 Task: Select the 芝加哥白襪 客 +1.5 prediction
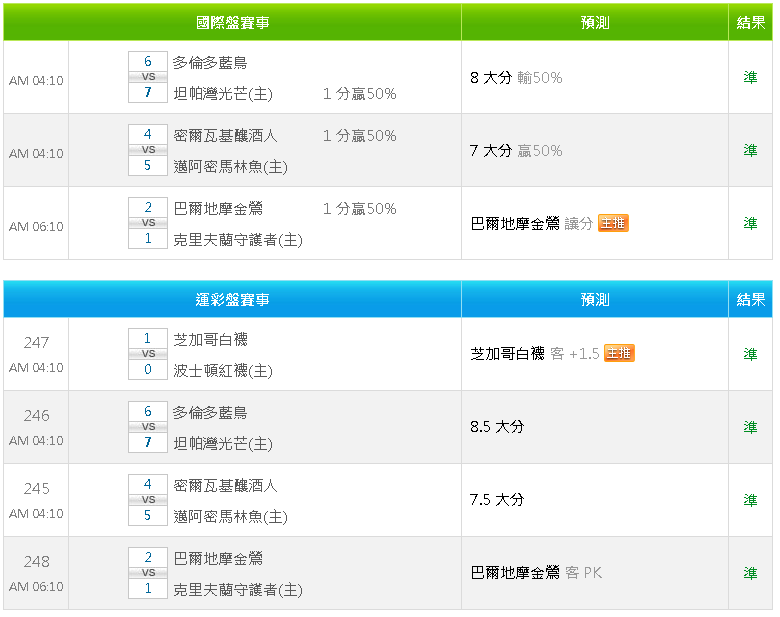click(x=535, y=353)
